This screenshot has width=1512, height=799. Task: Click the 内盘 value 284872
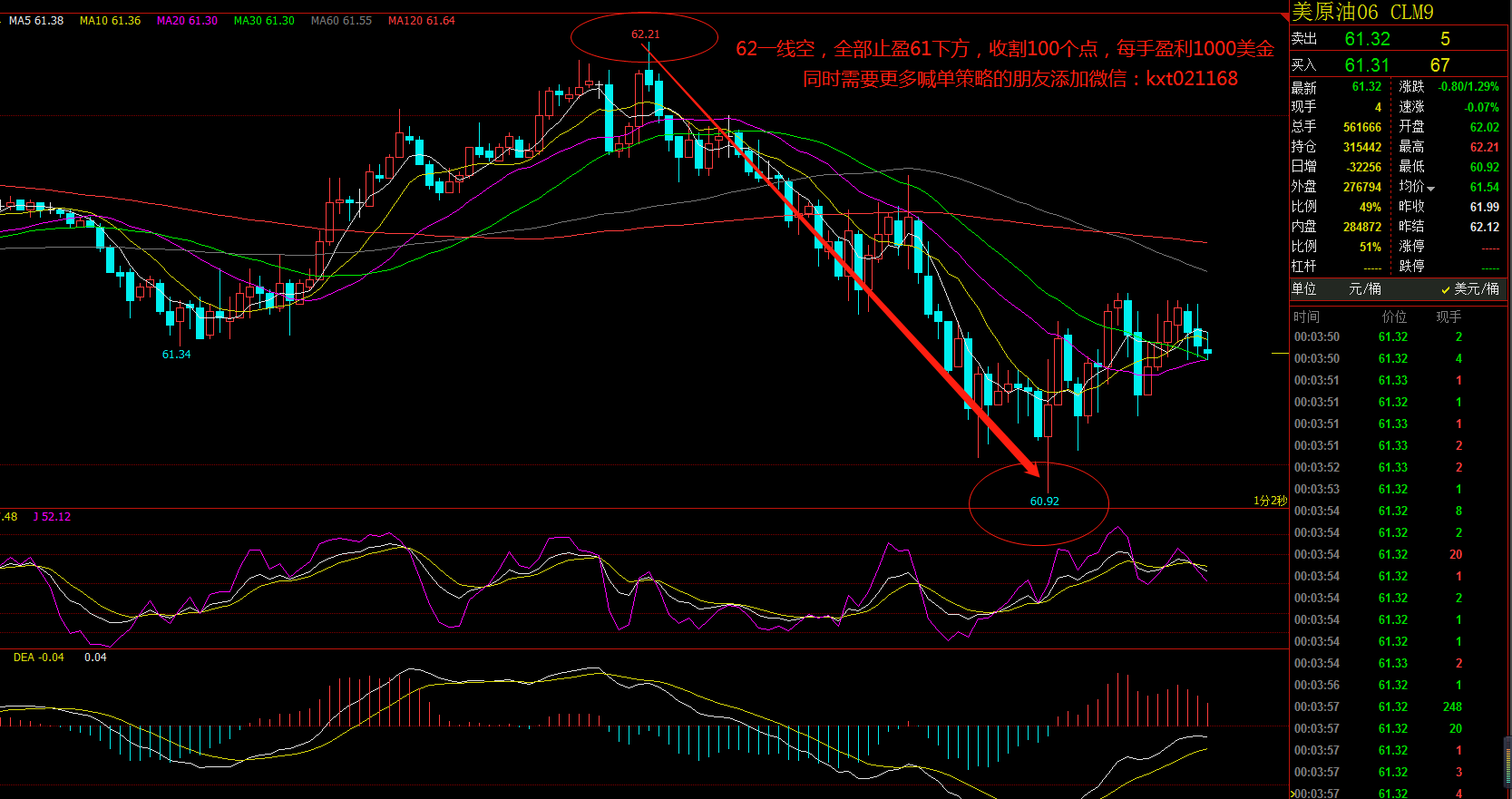(1362, 227)
